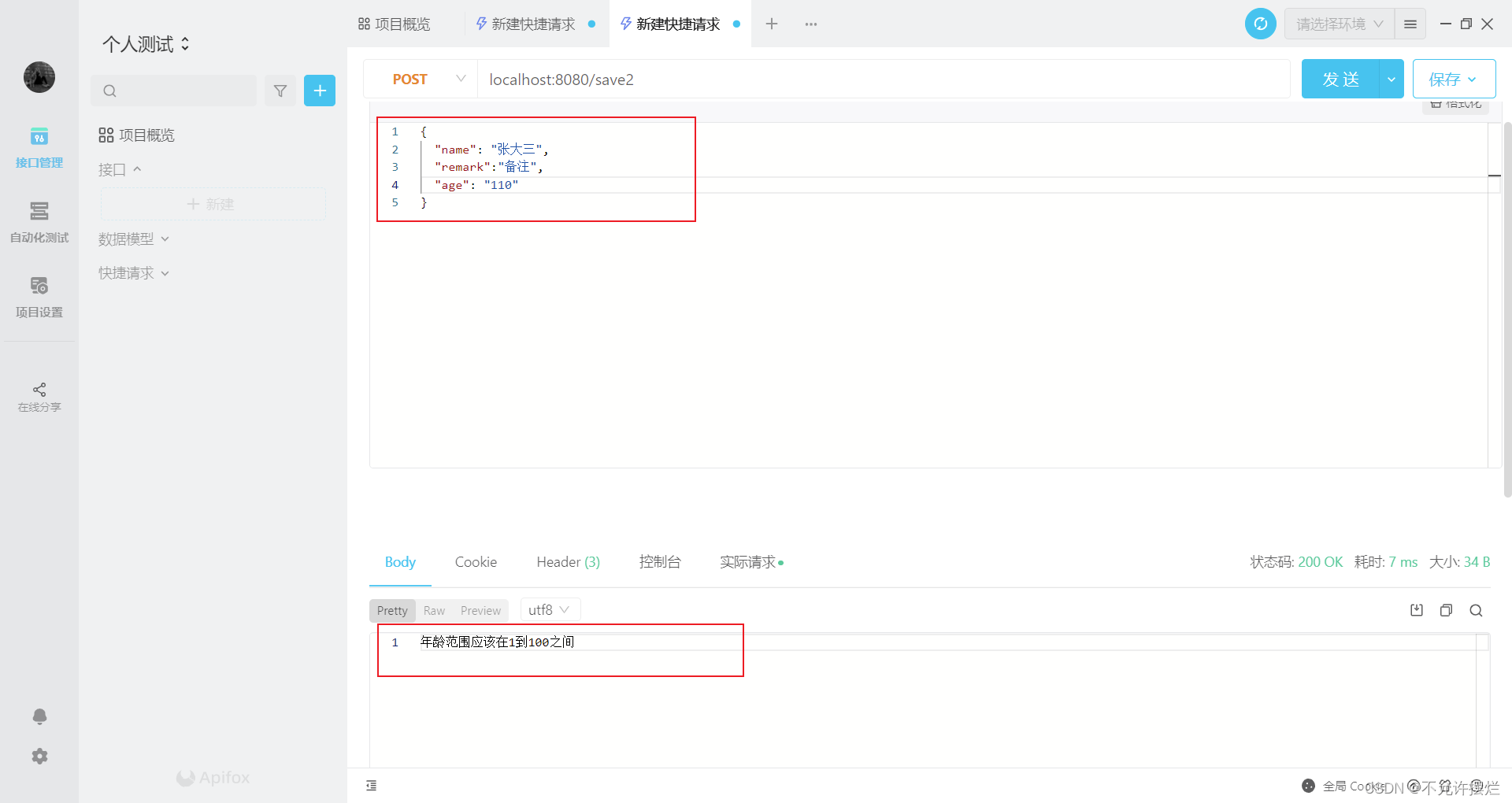
Task: Click the filter funnel icon
Action: (x=280, y=91)
